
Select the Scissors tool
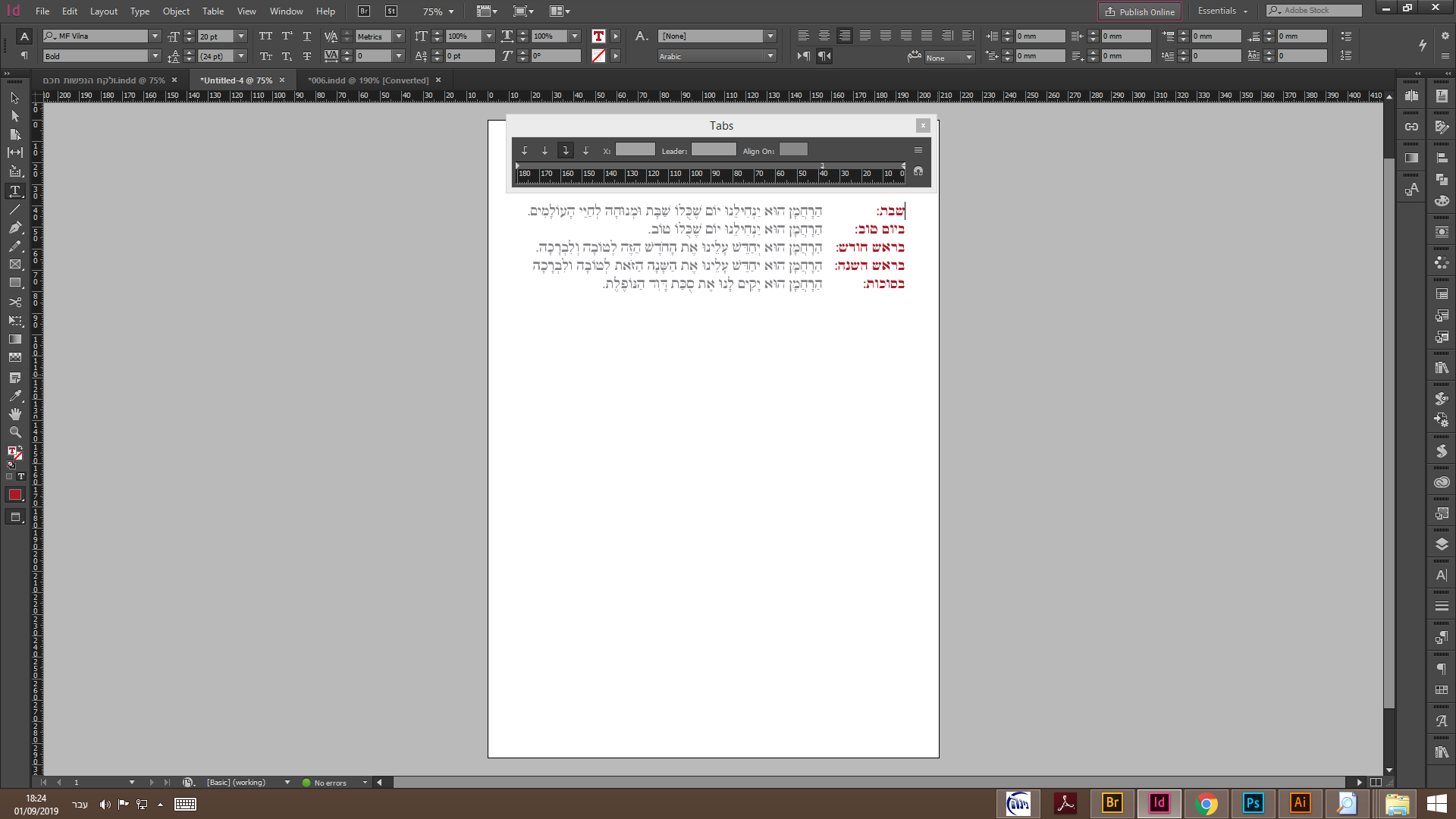click(x=14, y=302)
